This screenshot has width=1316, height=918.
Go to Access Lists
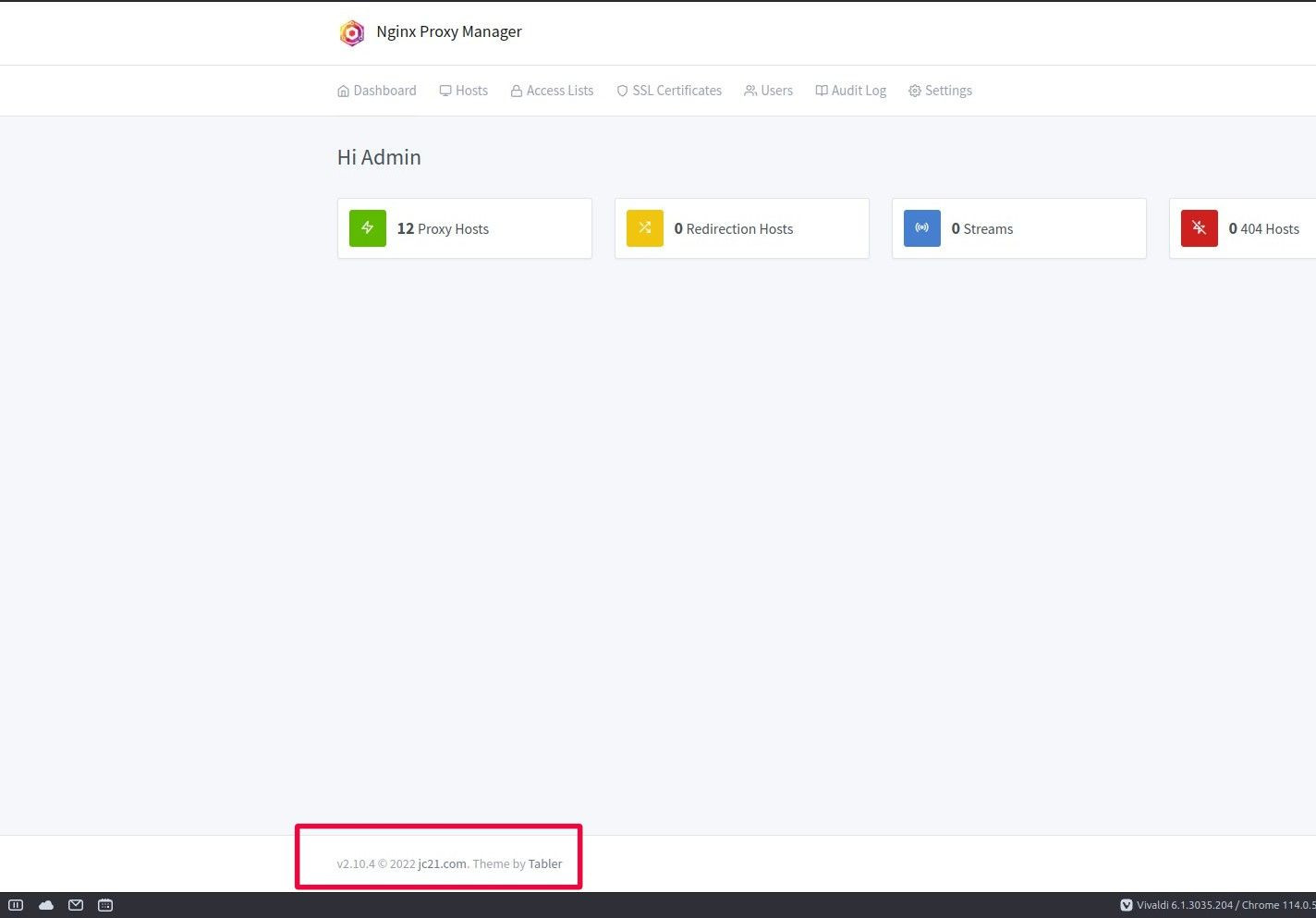click(x=552, y=91)
